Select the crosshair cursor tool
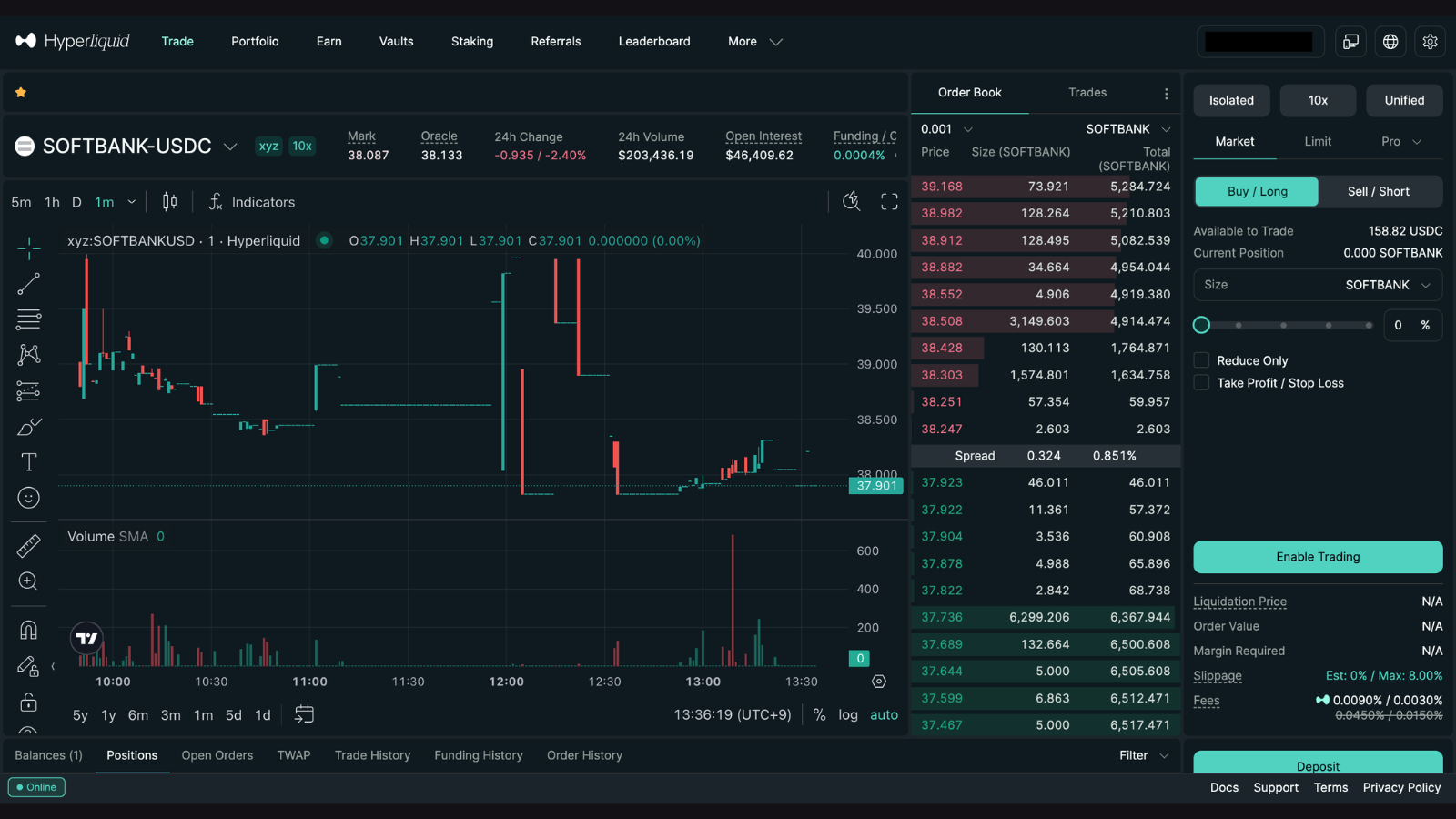This screenshot has width=1456, height=819. click(28, 248)
